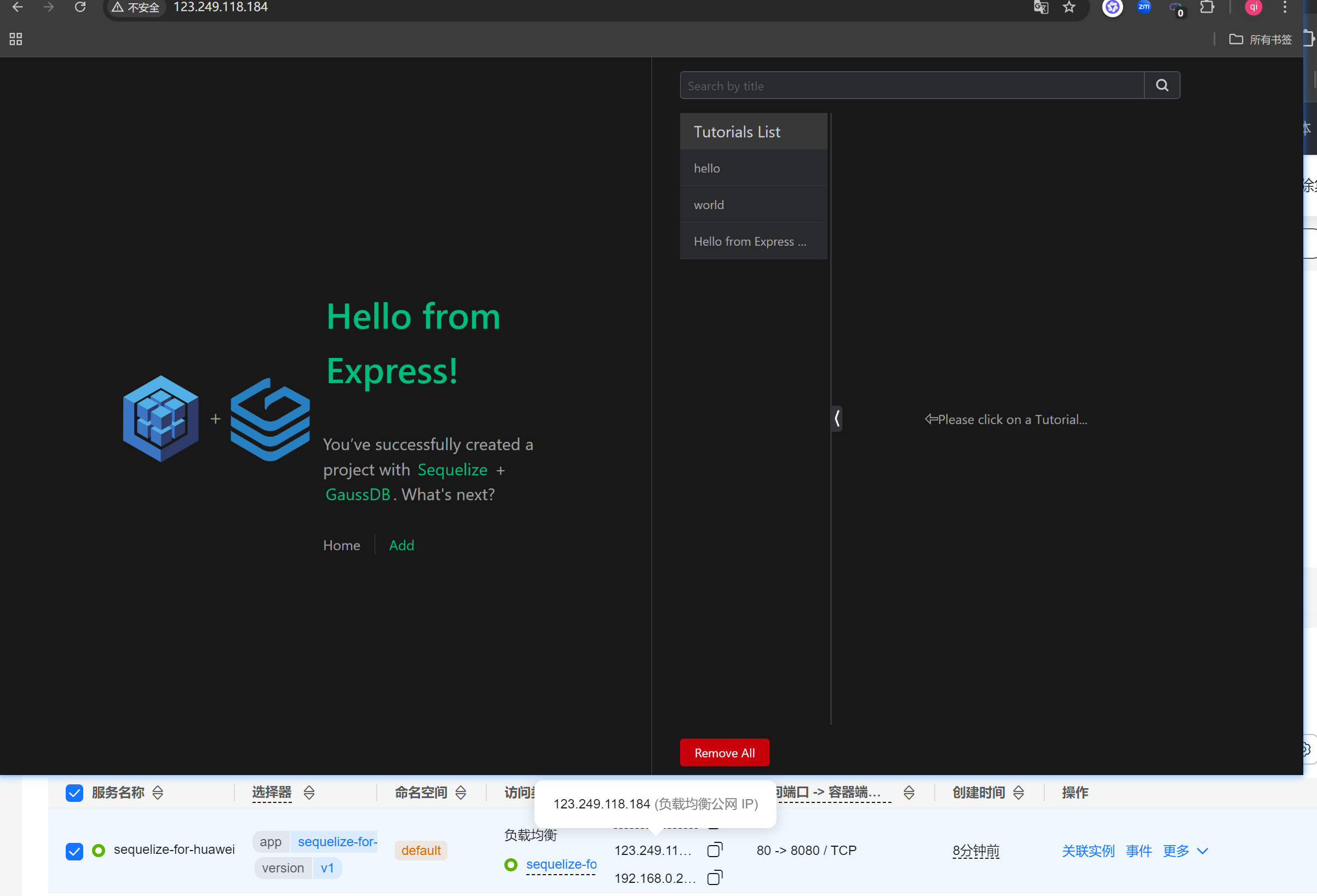Uncheck the sequelize-for-huawei row checkbox
Viewport: 1317px width, 896px height.
click(74, 850)
